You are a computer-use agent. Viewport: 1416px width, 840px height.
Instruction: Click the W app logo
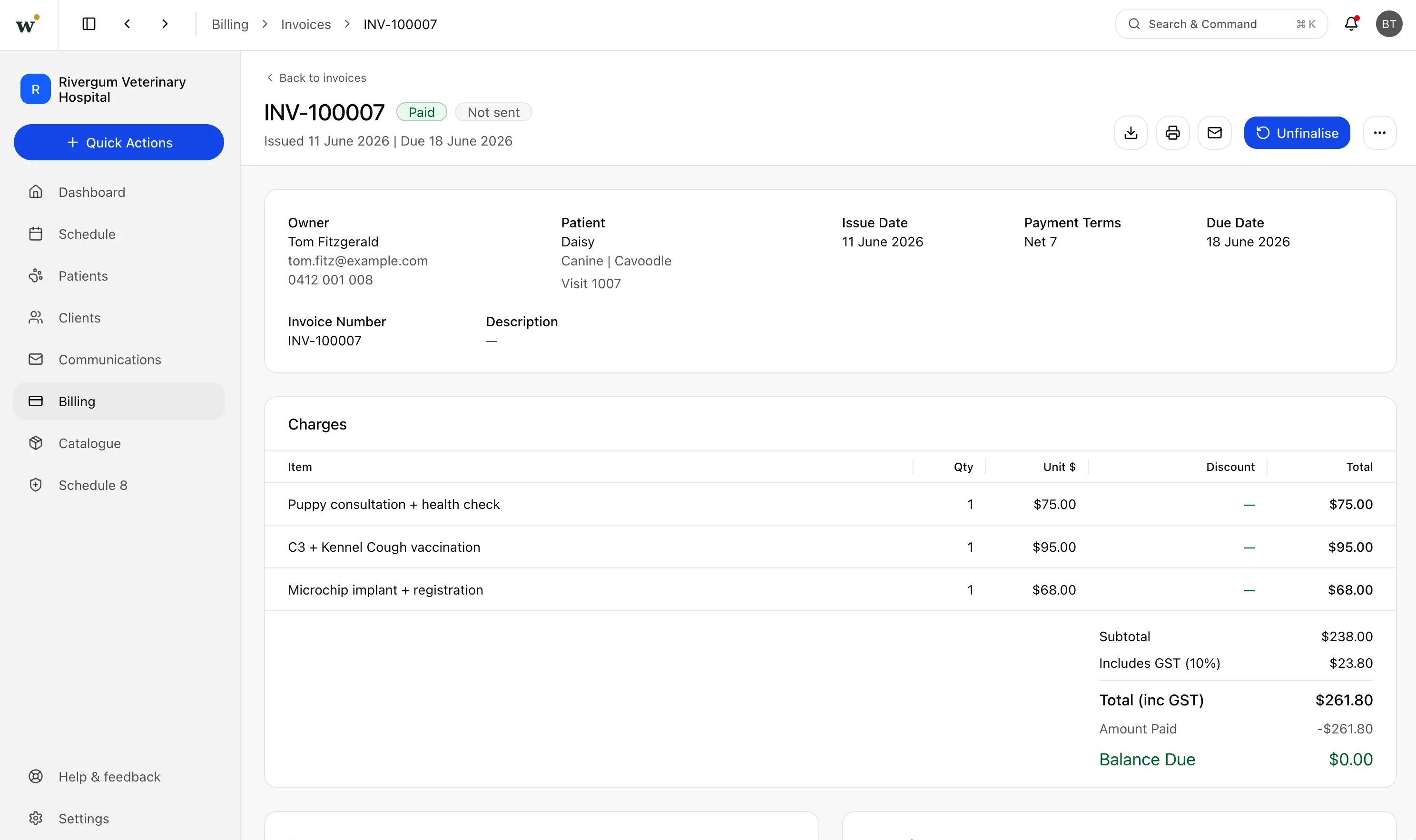(x=27, y=24)
